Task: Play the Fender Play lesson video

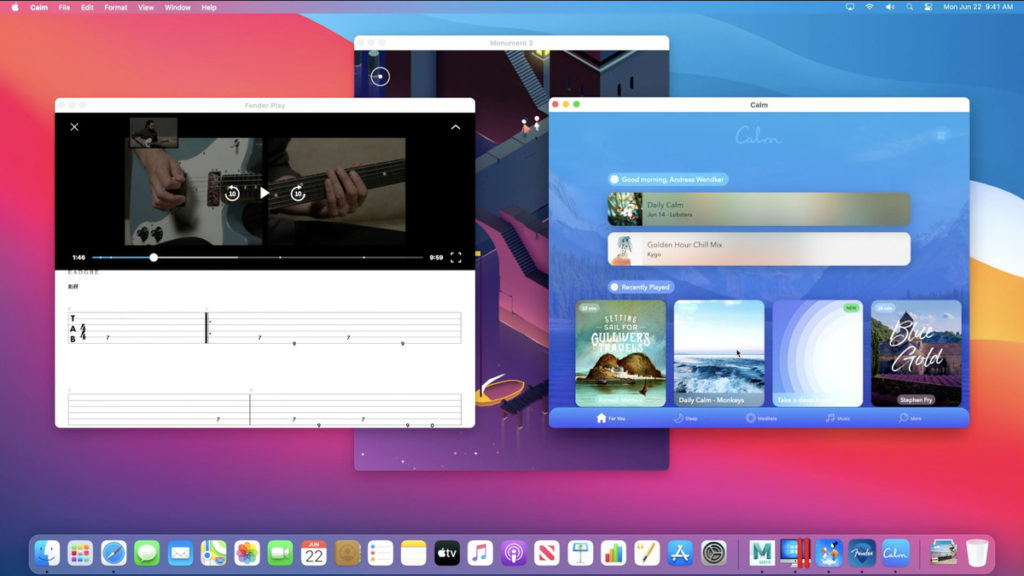Action: (x=264, y=193)
